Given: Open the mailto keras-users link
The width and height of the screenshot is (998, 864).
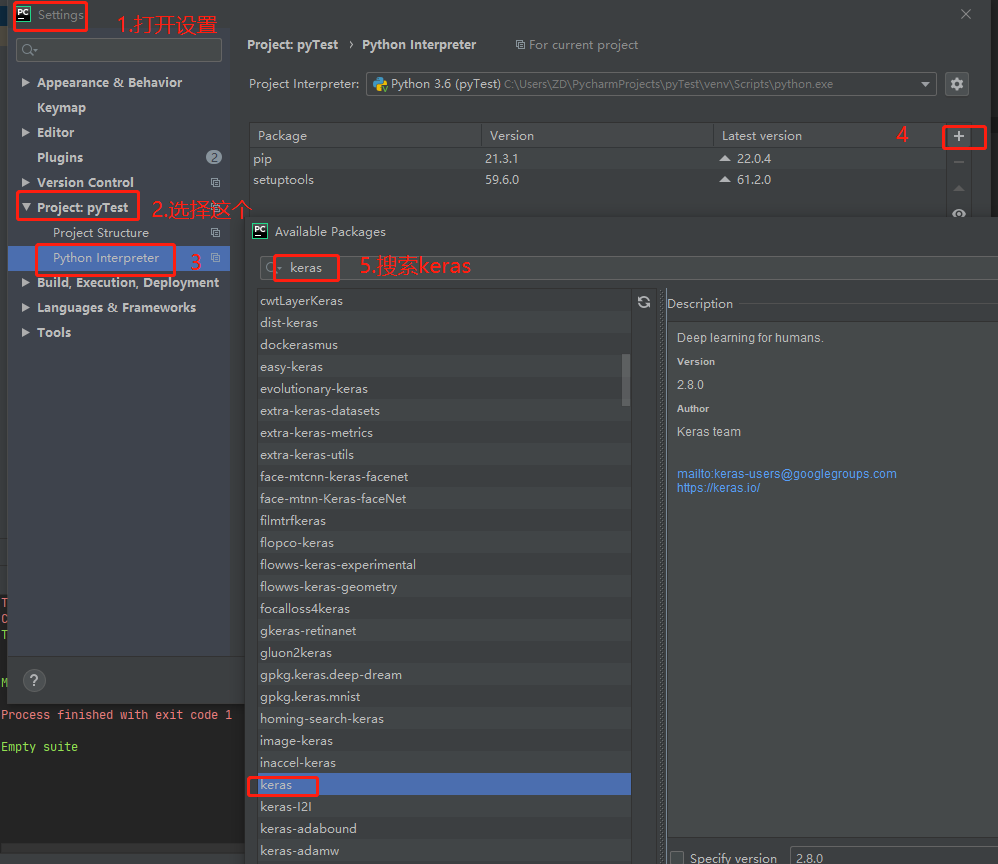Looking at the screenshot, I should coord(787,474).
